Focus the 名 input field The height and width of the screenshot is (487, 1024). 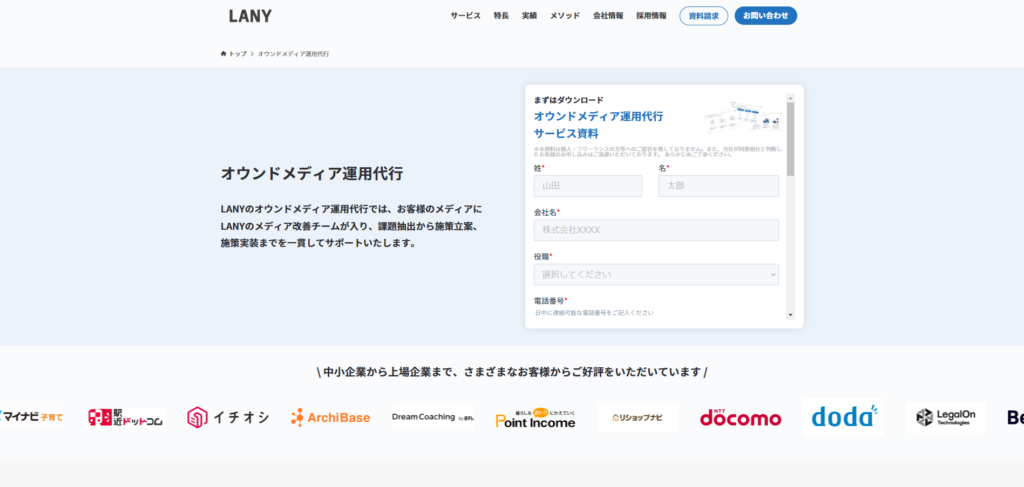(718, 186)
